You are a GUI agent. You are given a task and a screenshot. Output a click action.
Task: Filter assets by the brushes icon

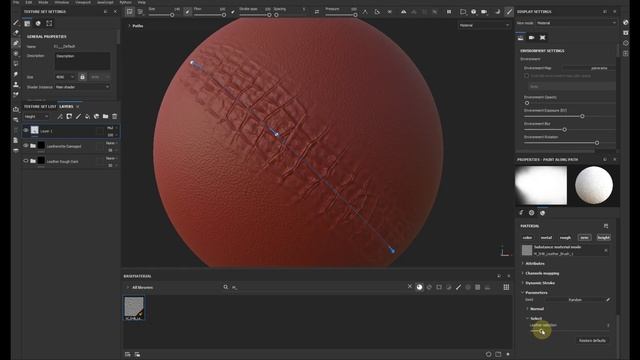[x=458, y=287]
